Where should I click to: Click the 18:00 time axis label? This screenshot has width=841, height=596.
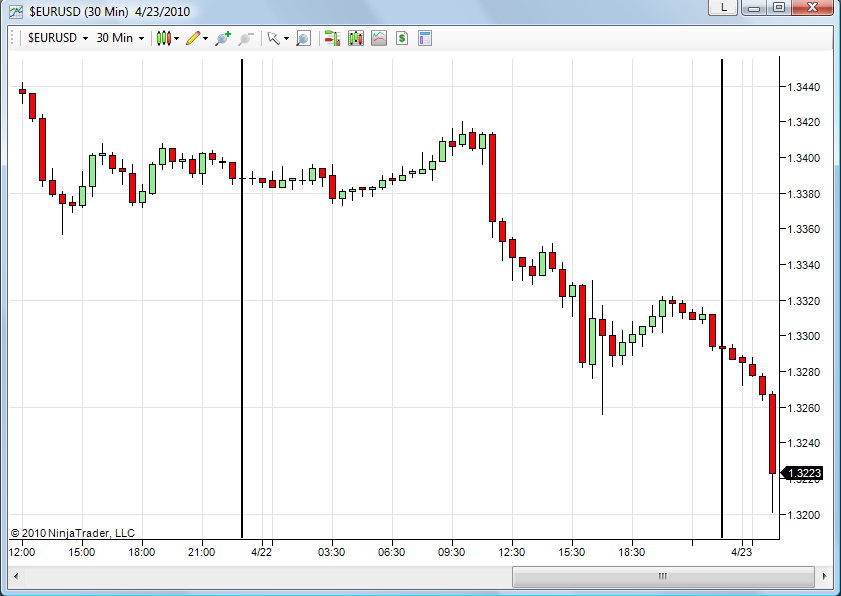point(142,552)
